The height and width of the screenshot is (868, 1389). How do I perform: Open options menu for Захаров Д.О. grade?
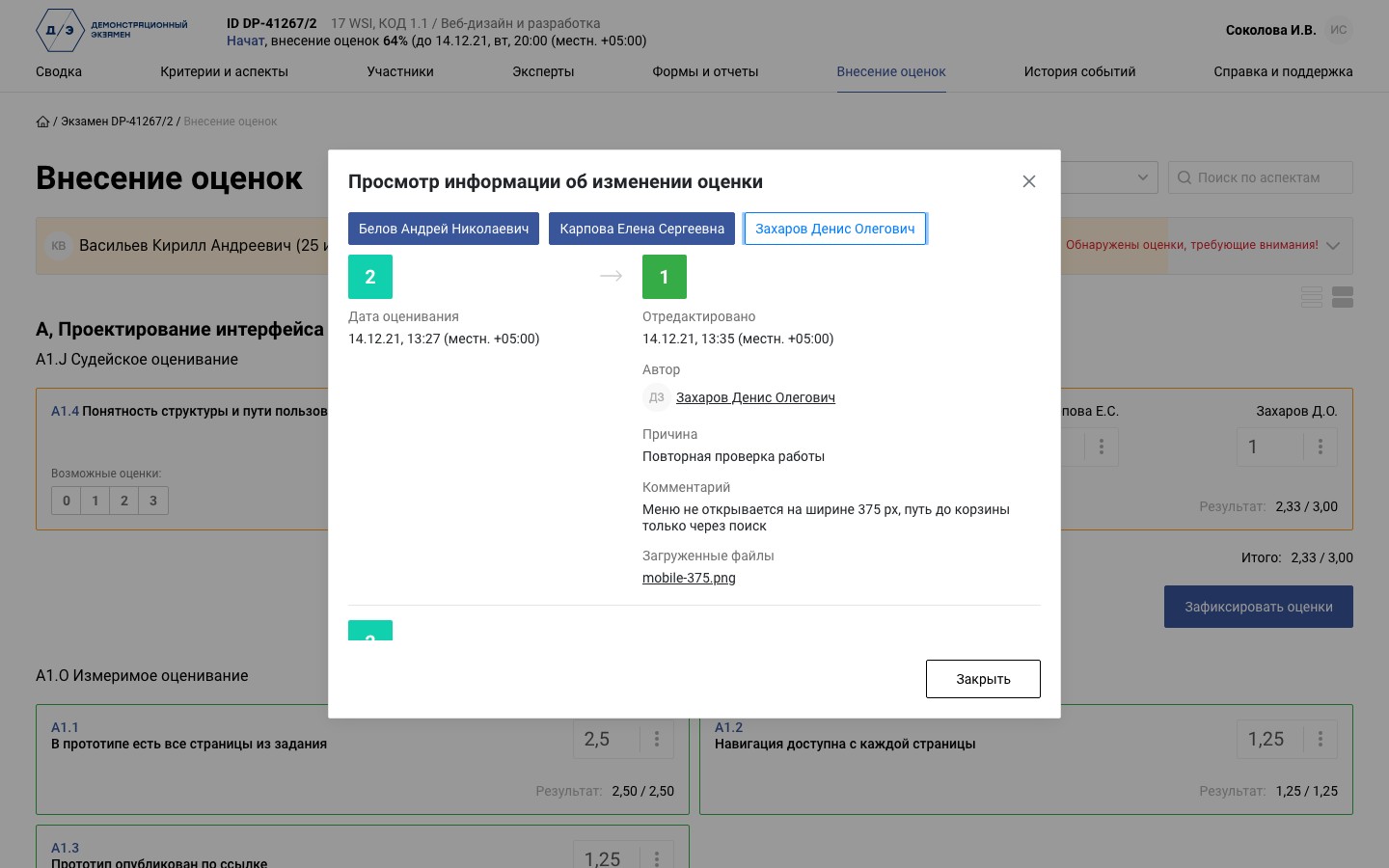coord(1321,447)
